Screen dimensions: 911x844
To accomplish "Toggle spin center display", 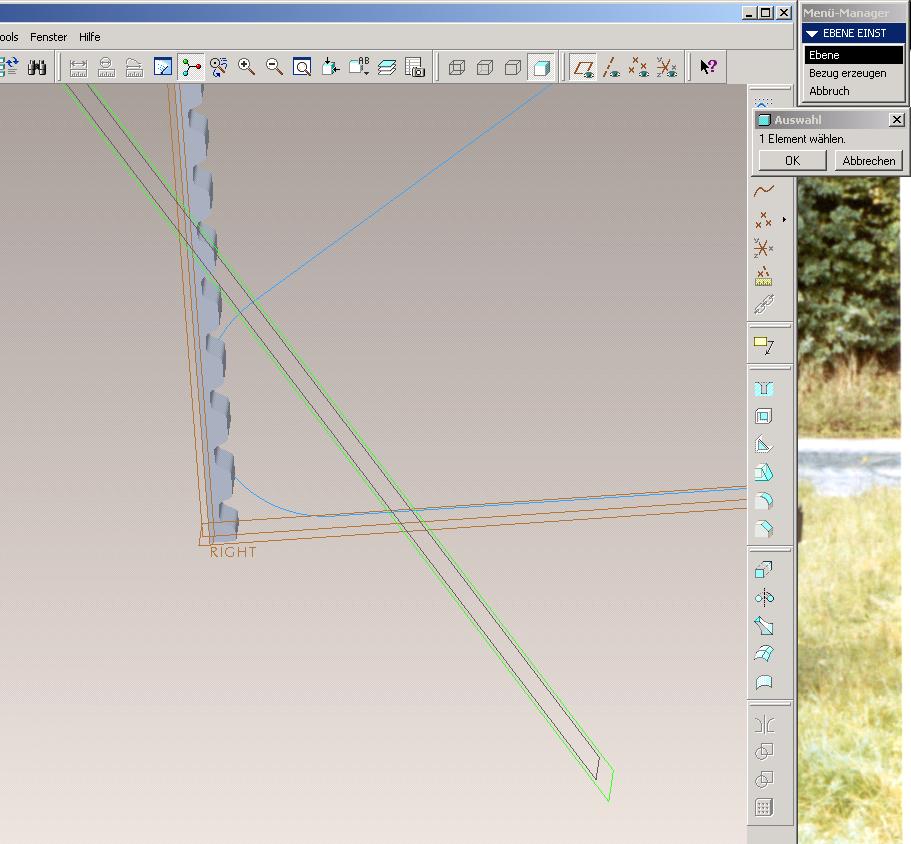I will 191,67.
